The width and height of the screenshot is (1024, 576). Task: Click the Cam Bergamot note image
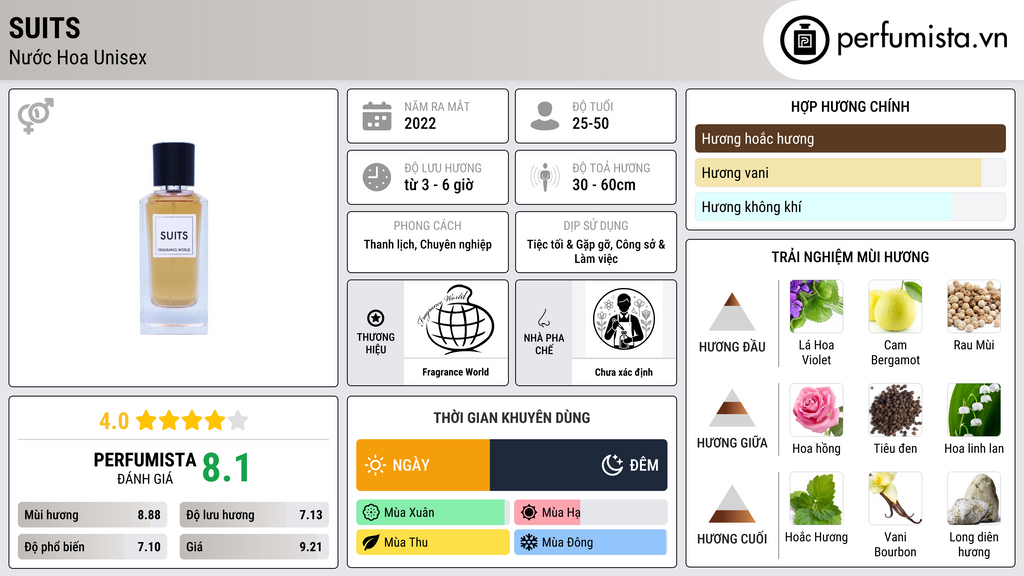pos(895,306)
